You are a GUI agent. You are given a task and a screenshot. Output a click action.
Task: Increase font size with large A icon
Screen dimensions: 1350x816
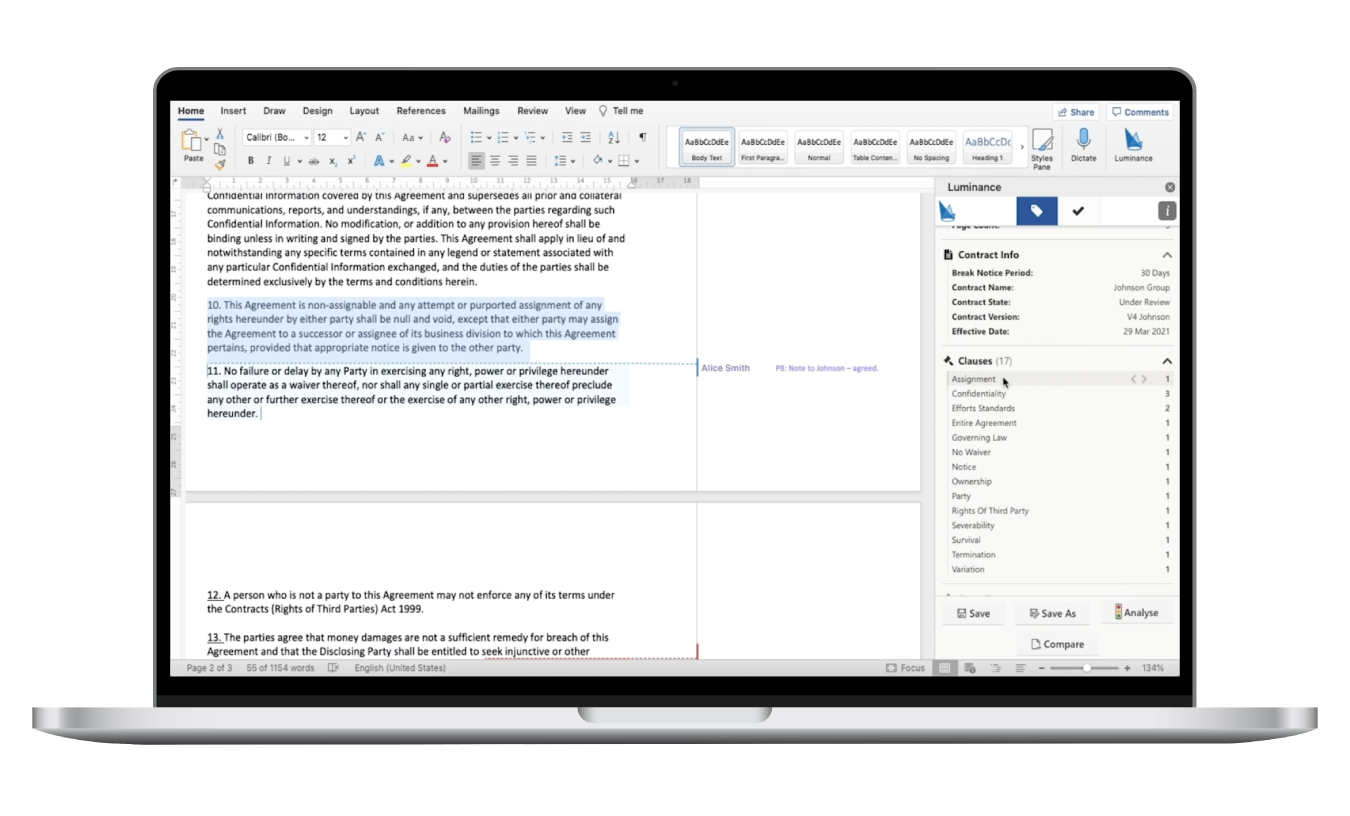coord(362,137)
